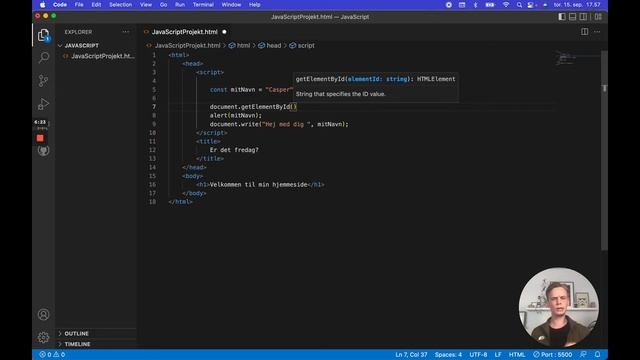Click "alert(mitNavn);" on line 8
The width and height of the screenshot is (640, 360).
pos(236,116)
